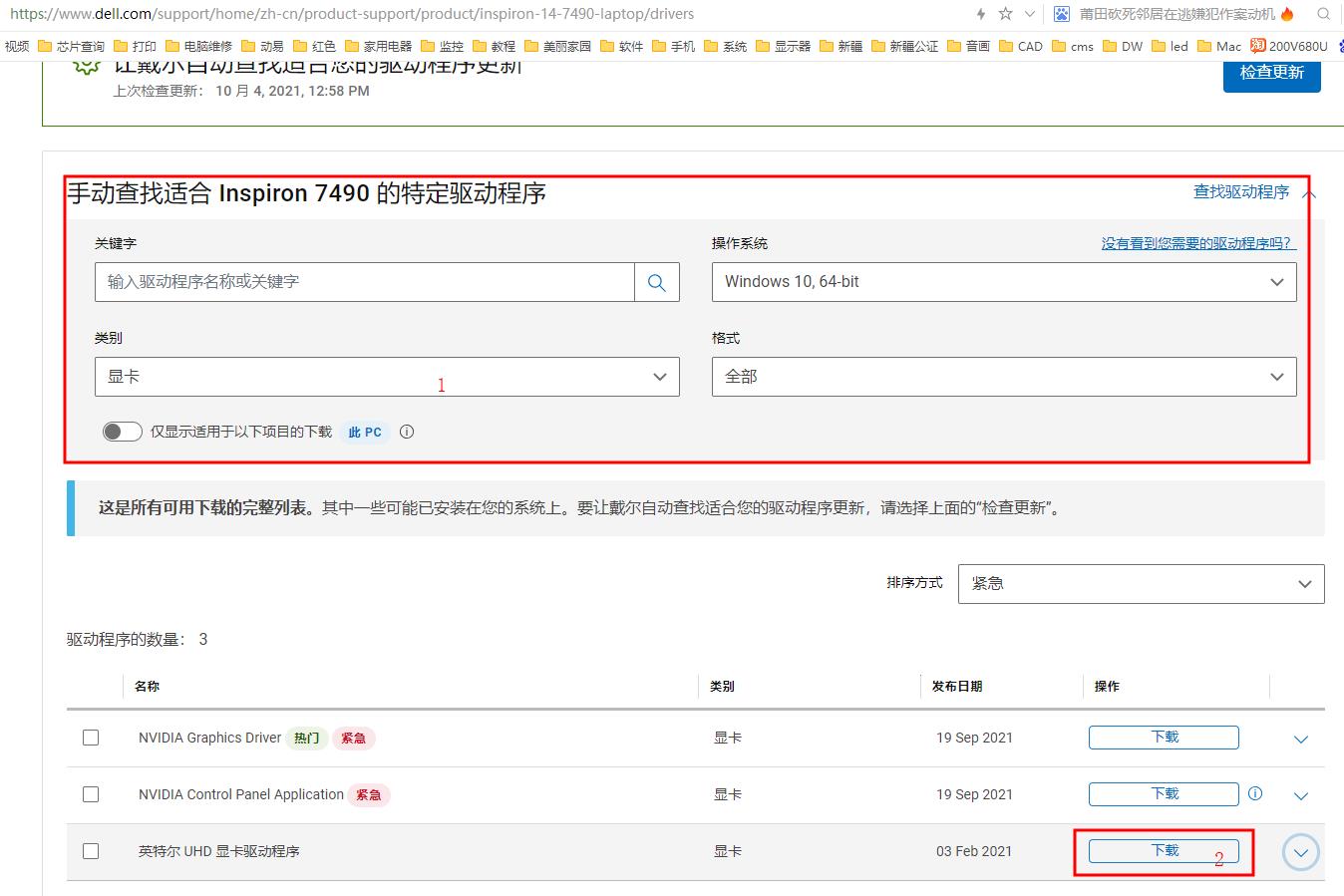Screen dimensions: 1344x896
Task: Open the info tooltip next to 此PC
Action: coord(406,432)
